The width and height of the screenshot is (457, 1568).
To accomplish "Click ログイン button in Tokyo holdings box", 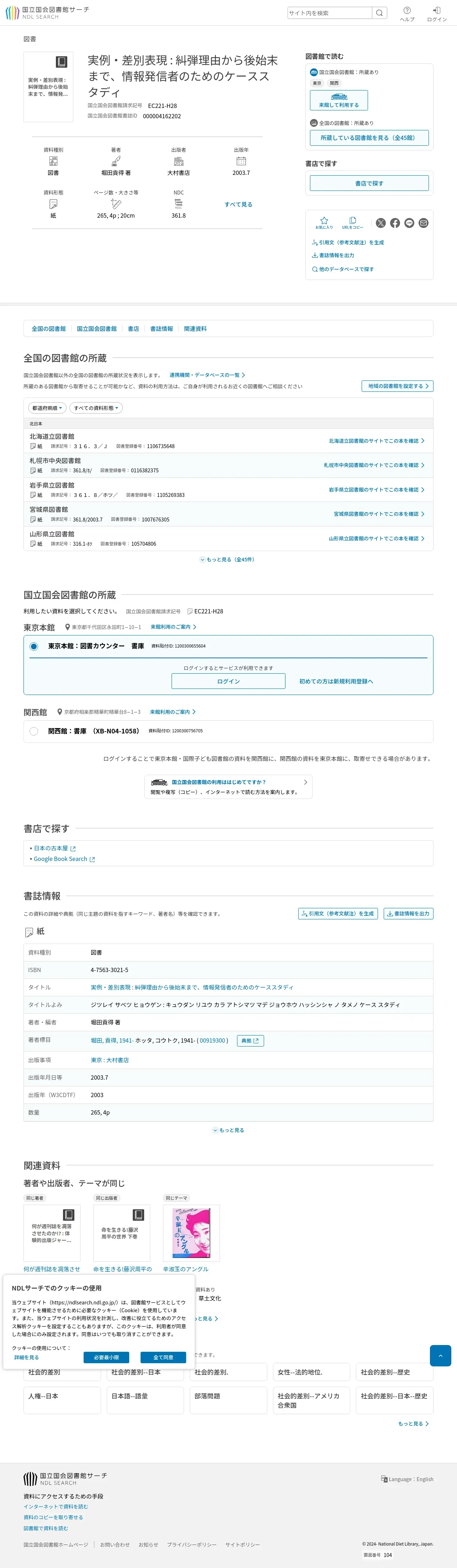I will coord(228,681).
